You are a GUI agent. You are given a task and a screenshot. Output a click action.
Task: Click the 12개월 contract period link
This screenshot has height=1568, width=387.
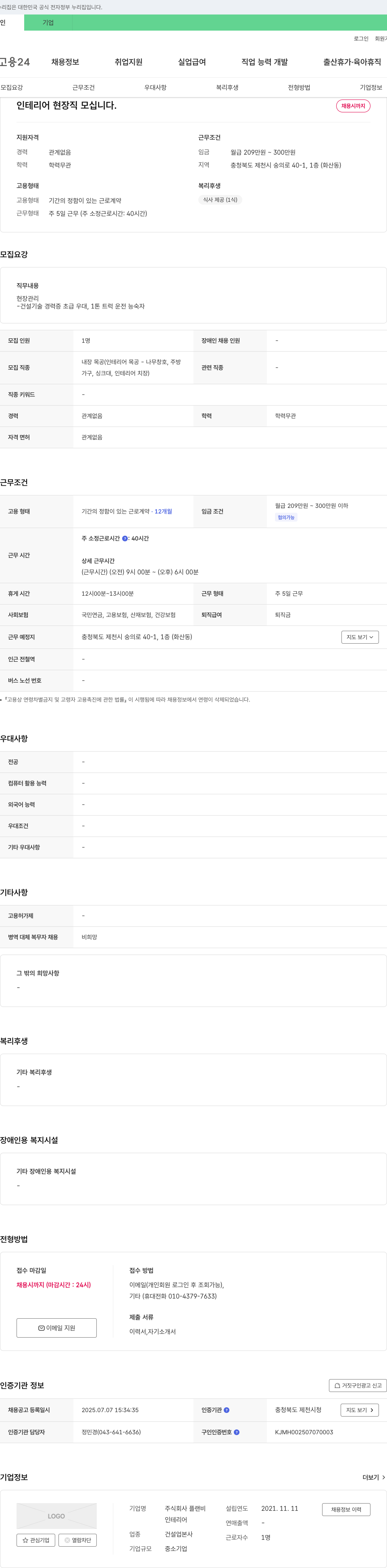point(163,511)
